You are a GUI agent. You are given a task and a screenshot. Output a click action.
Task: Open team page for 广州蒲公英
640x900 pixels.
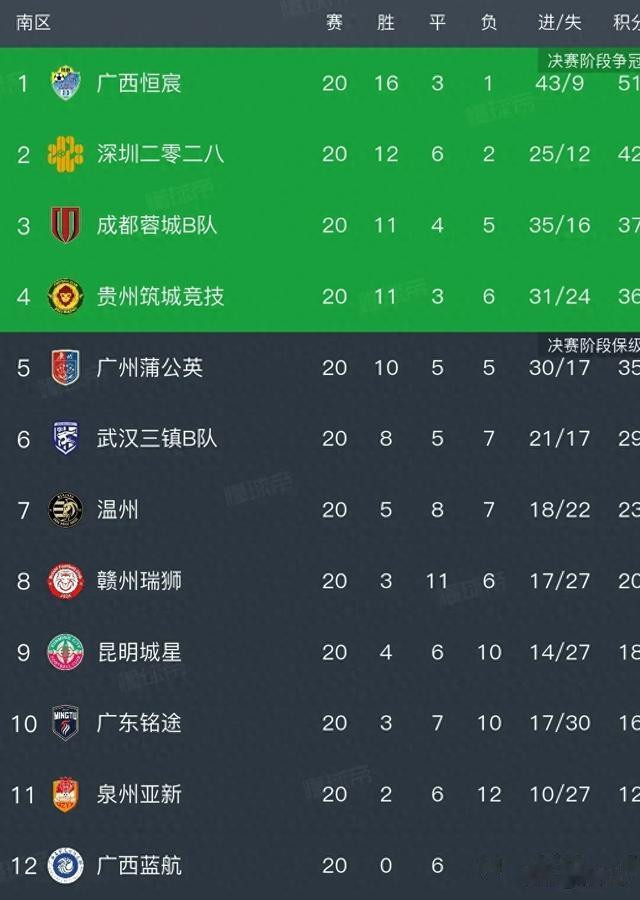click(150, 367)
